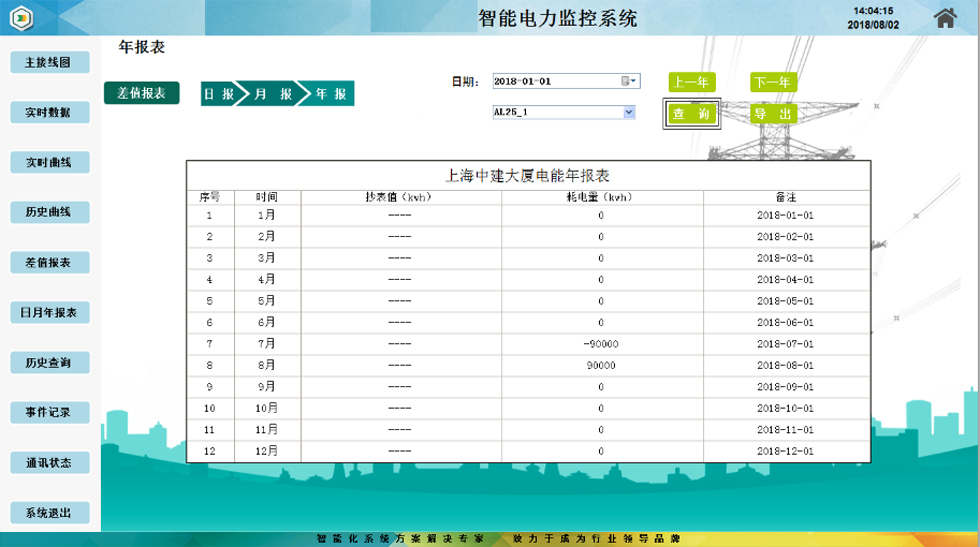Open 历史曲线 from the sidebar
980x547 pixels.
pos(49,212)
